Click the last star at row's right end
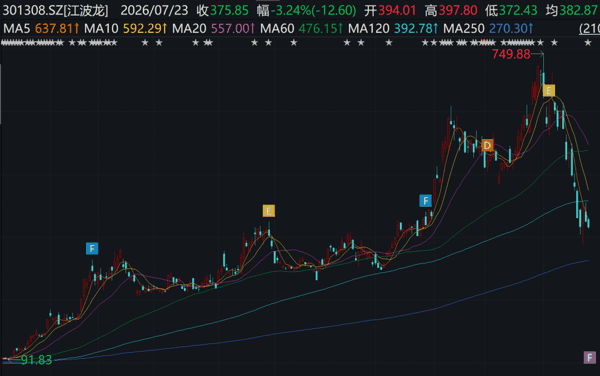The width and height of the screenshot is (600, 376). click(x=588, y=43)
